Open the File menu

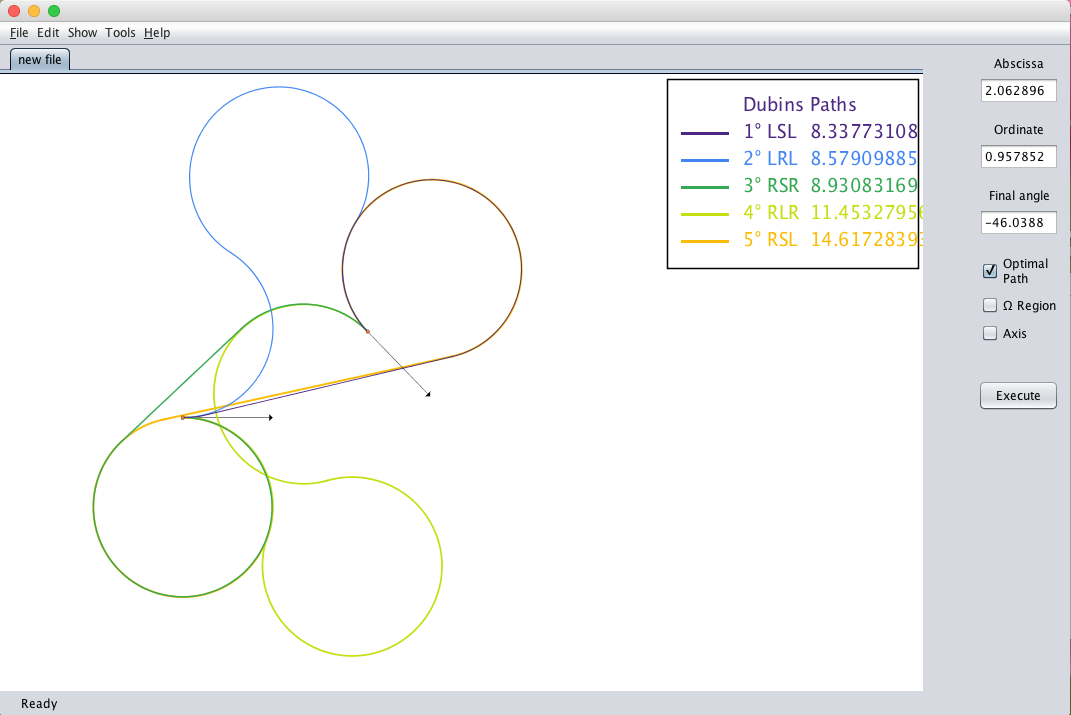coord(19,33)
